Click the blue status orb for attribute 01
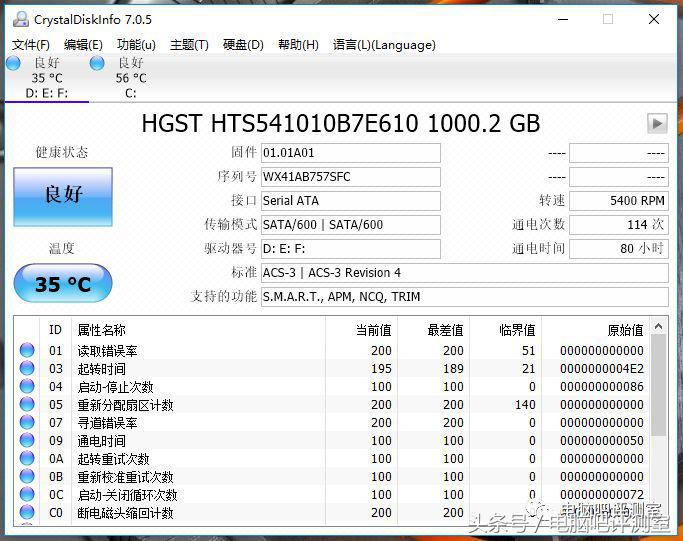683x541 pixels. tap(27, 351)
